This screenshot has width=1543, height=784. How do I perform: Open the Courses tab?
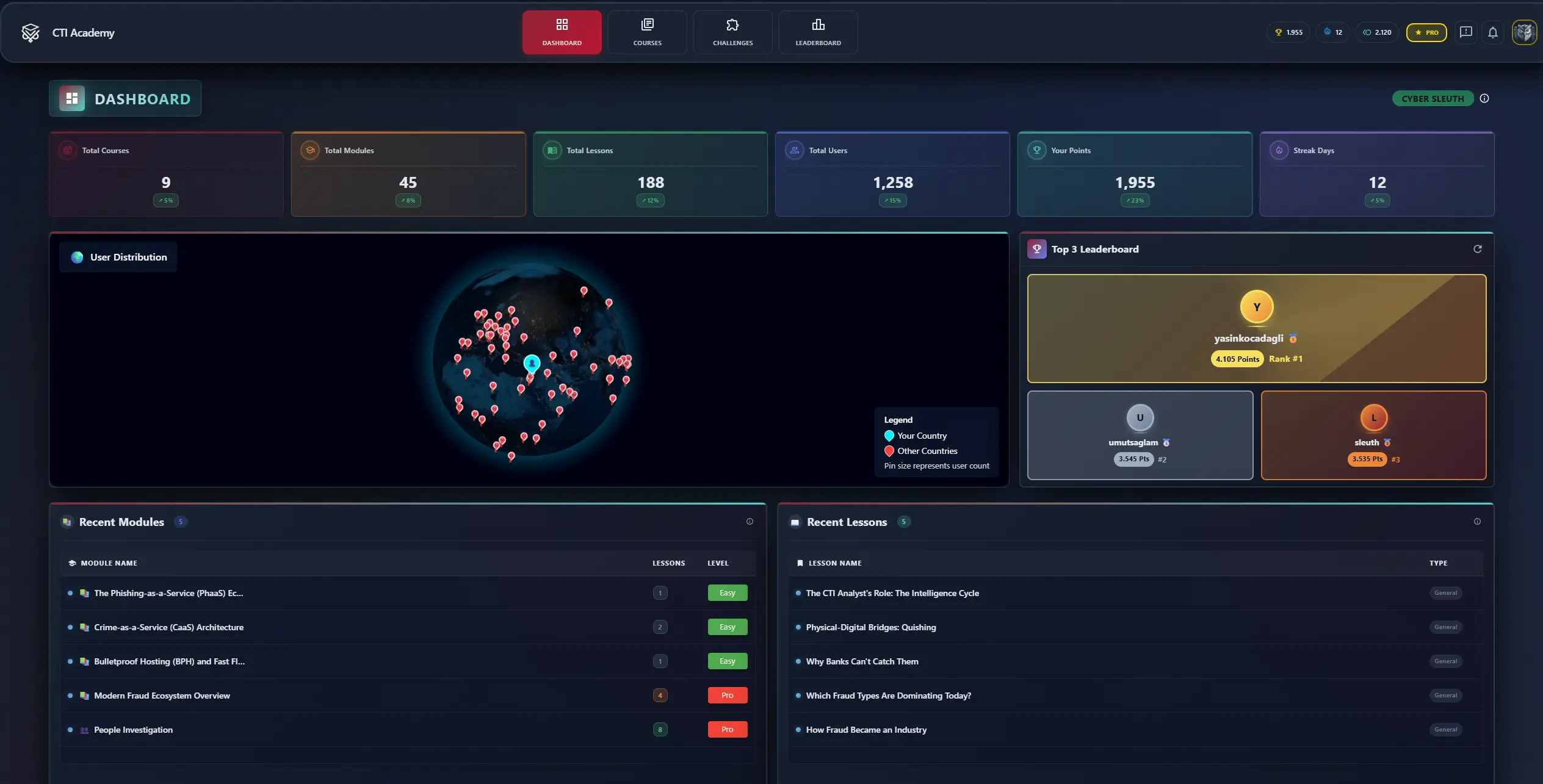click(x=647, y=32)
